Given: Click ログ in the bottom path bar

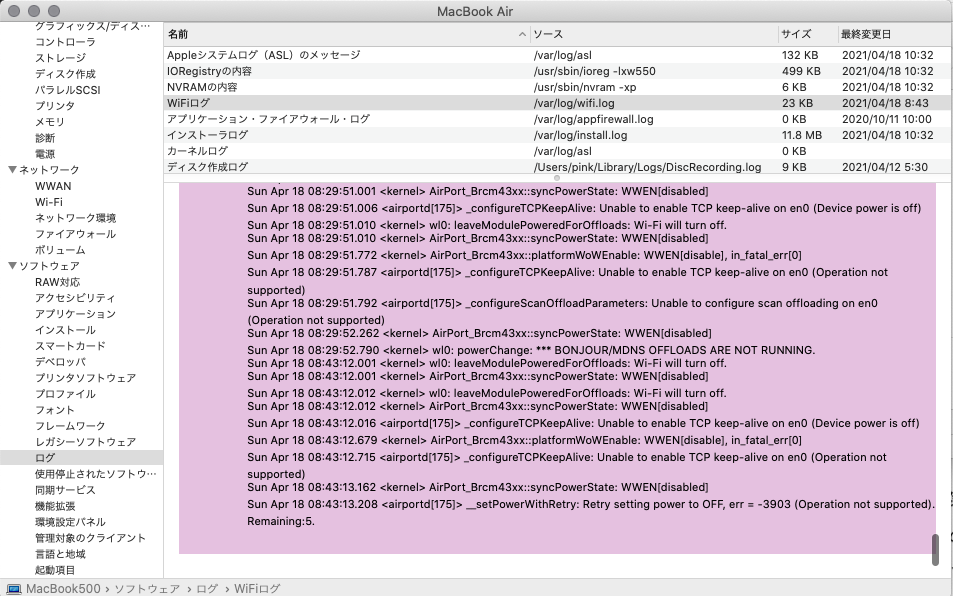Looking at the screenshot, I should (207, 589).
